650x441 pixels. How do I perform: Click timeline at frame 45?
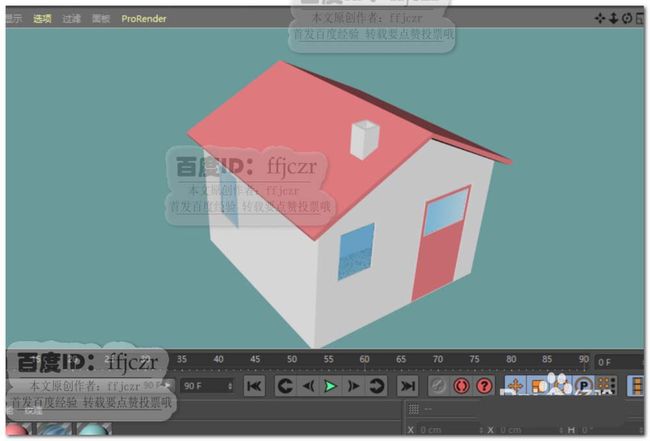pos(255,360)
